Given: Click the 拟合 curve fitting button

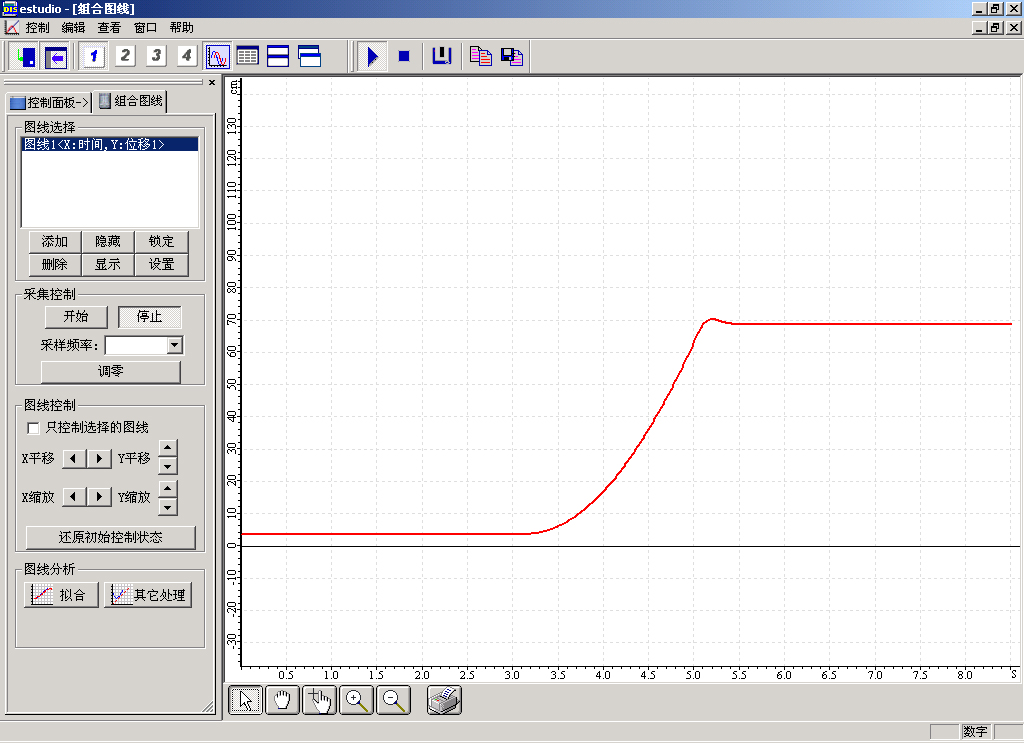Looking at the screenshot, I should click(61, 595).
